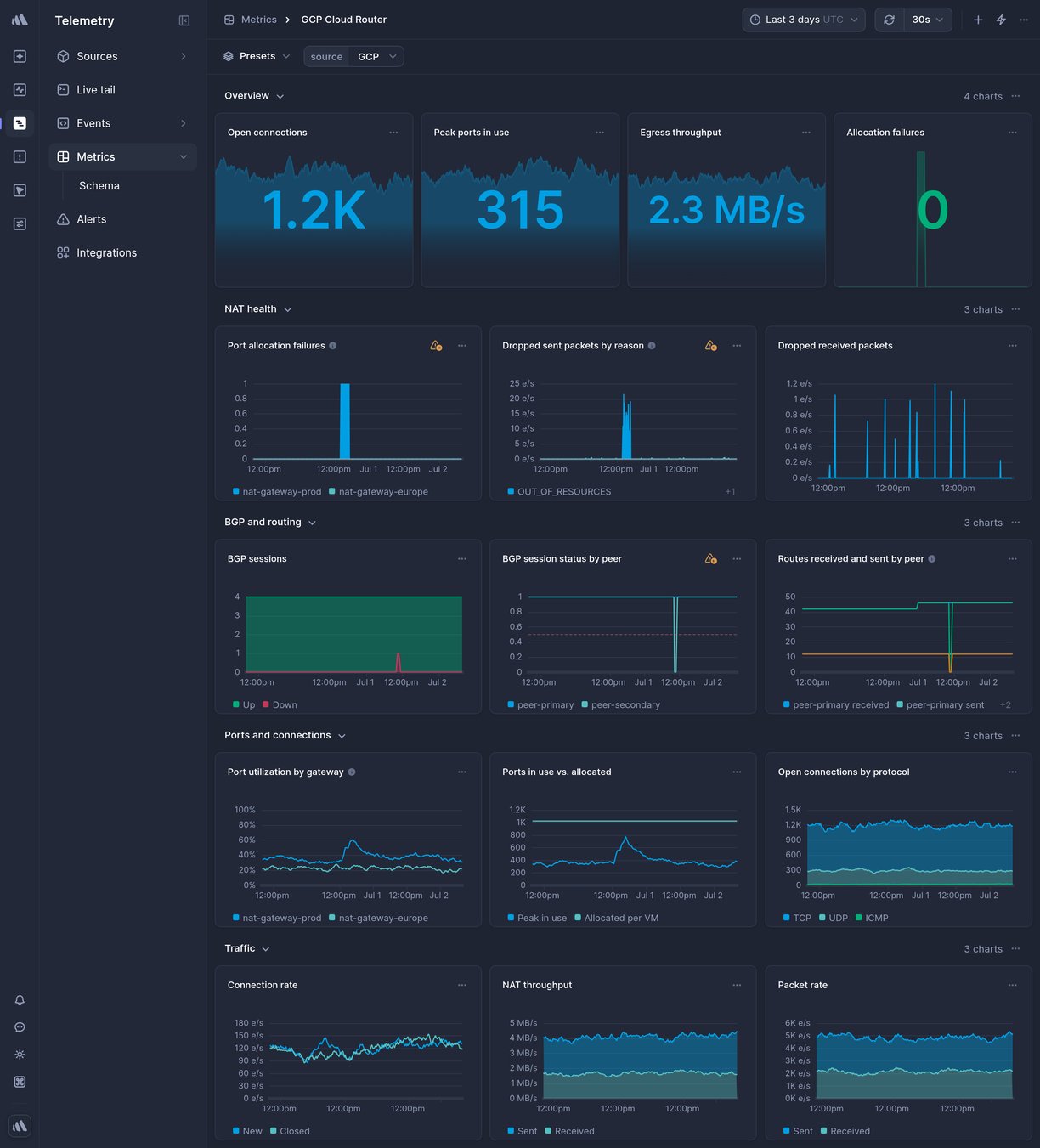The height and width of the screenshot is (1148, 1040).
Task: Toggle peer-secondary series in BGP status legend
Action: point(621,705)
